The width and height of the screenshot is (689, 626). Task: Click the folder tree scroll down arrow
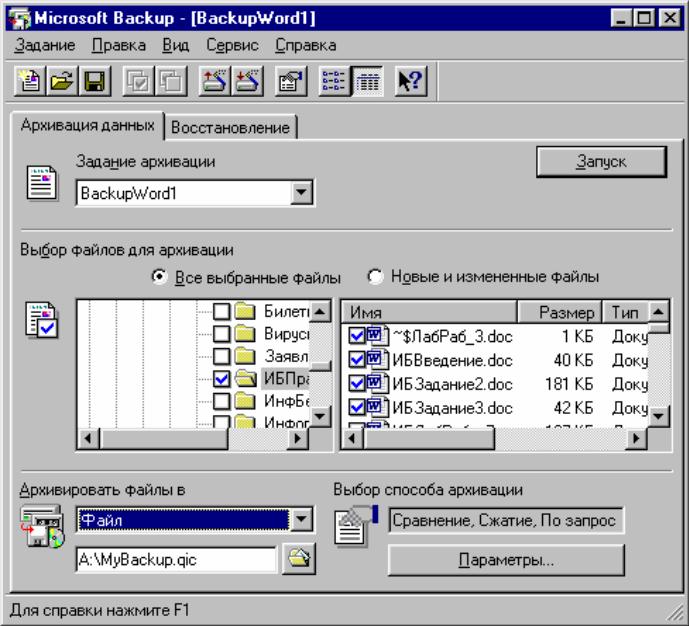[x=320, y=416]
